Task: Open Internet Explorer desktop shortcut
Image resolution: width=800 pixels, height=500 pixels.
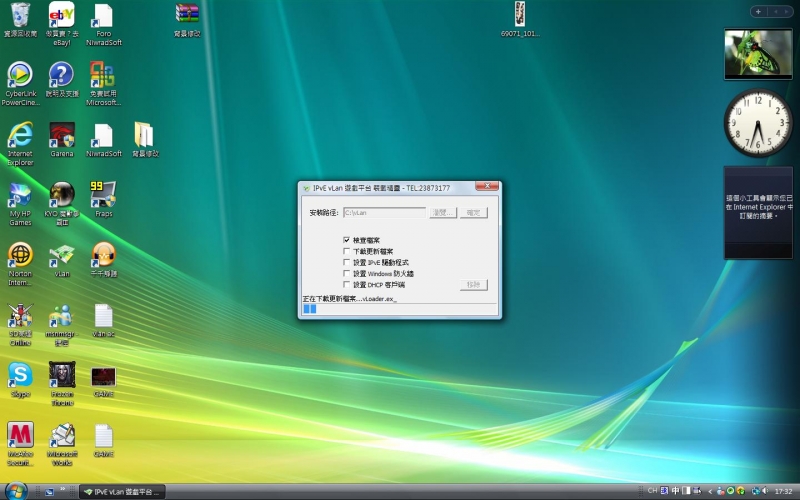Action: [20, 135]
